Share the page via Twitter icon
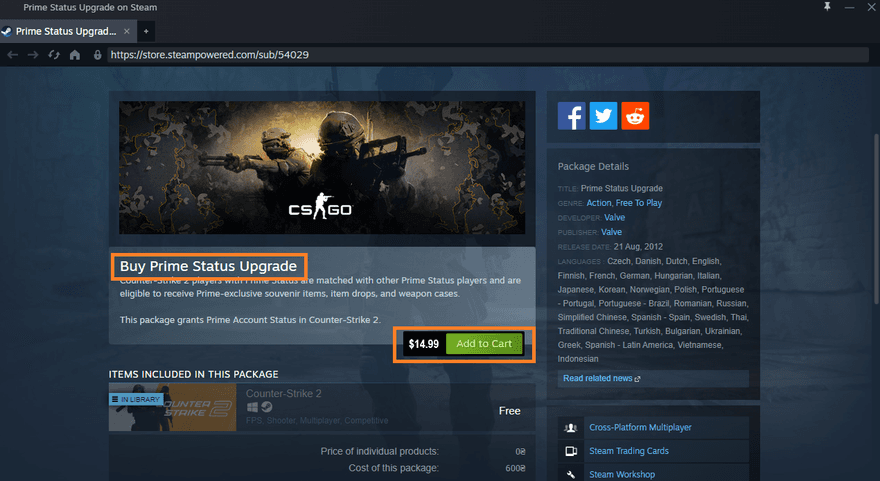880x481 pixels. (603, 116)
